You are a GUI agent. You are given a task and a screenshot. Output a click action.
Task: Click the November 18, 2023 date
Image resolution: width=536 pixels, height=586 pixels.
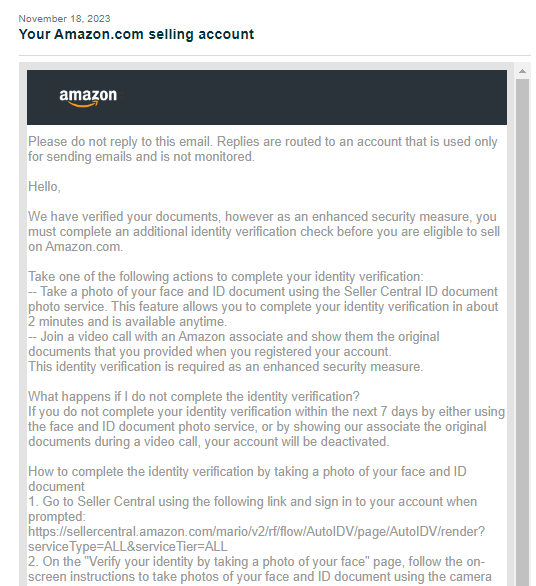coord(65,19)
